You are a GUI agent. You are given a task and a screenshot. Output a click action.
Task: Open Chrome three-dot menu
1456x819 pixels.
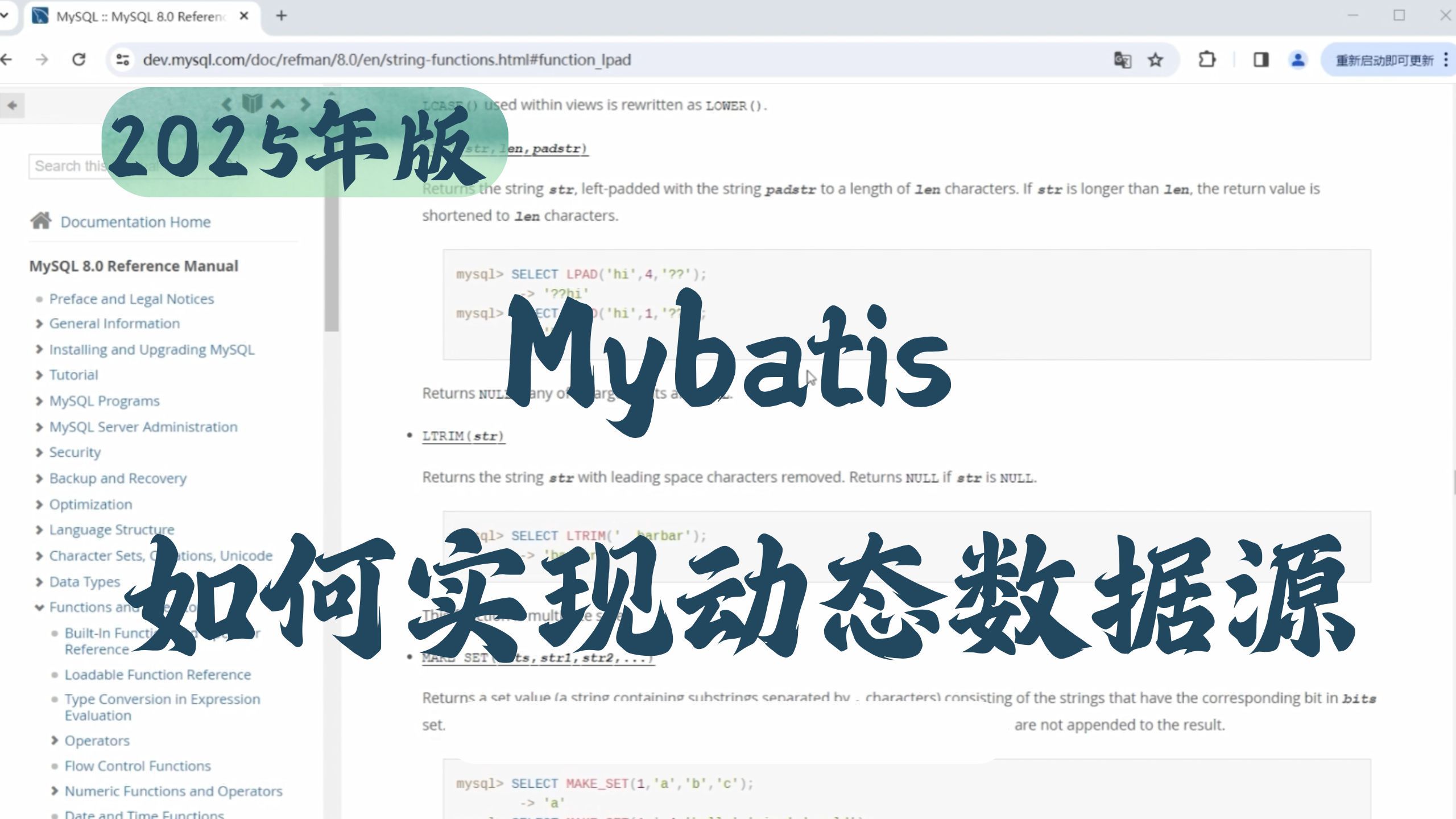click(1445, 60)
